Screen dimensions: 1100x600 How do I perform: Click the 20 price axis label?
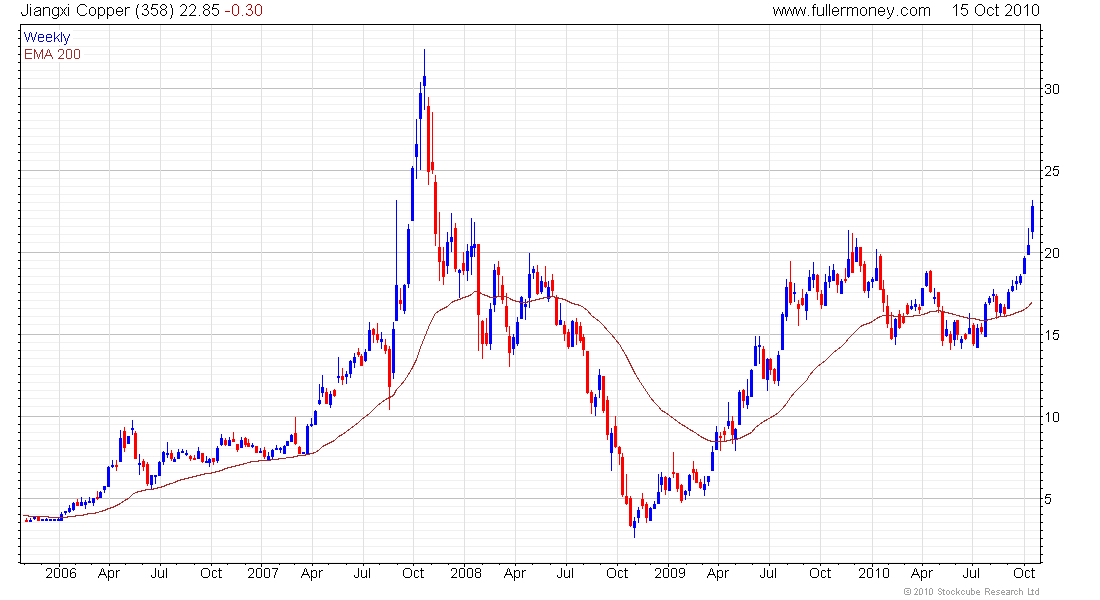point(1052,253)
